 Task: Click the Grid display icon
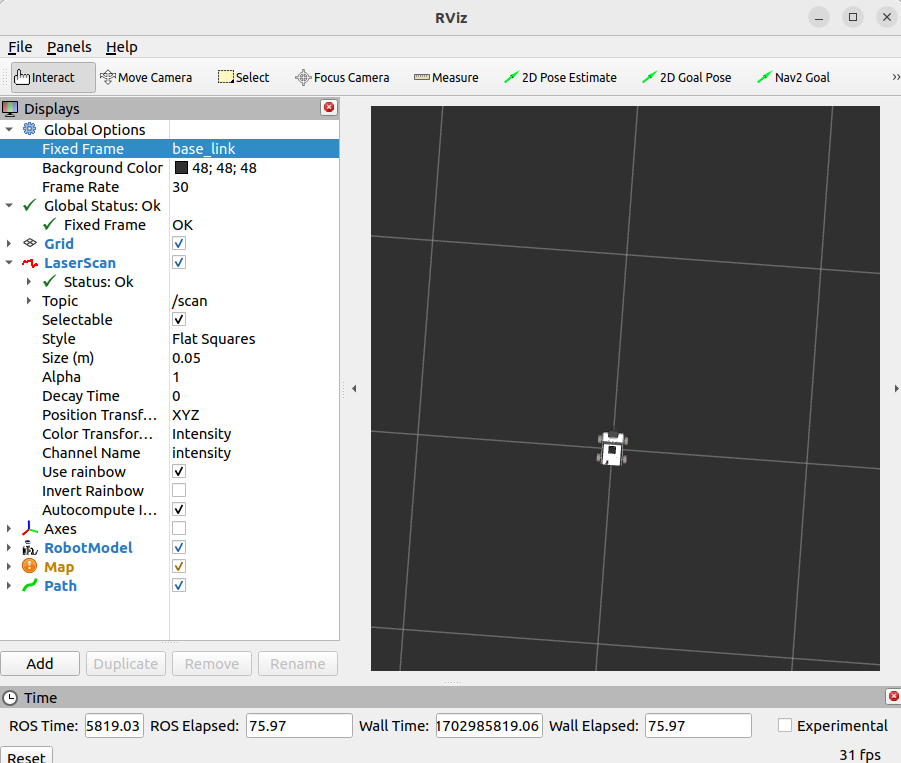coord(30,243)
